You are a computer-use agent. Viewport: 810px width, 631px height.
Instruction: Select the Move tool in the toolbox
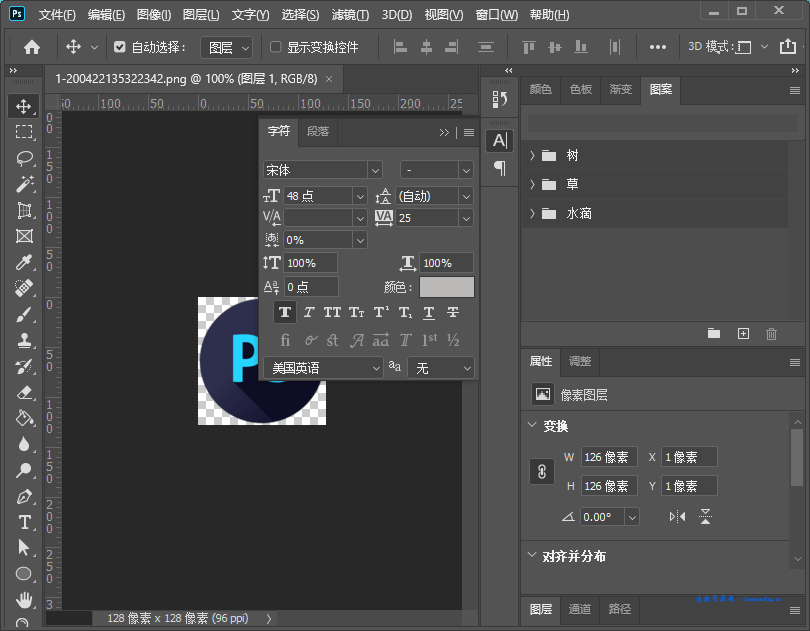pos(23,106)
